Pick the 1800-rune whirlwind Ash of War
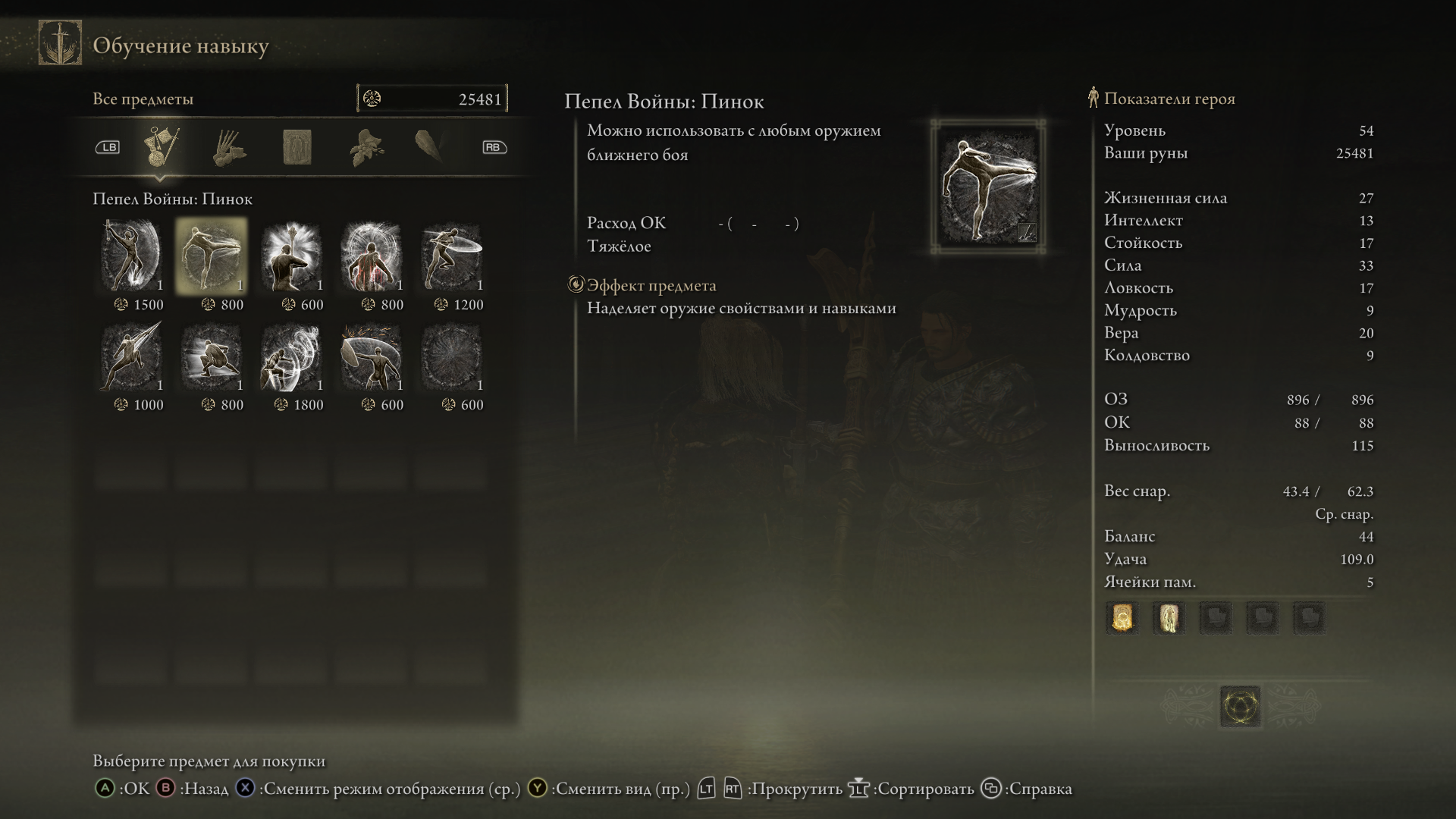Viewport: 1456px width, 819px height. click(x=292, y=357)
